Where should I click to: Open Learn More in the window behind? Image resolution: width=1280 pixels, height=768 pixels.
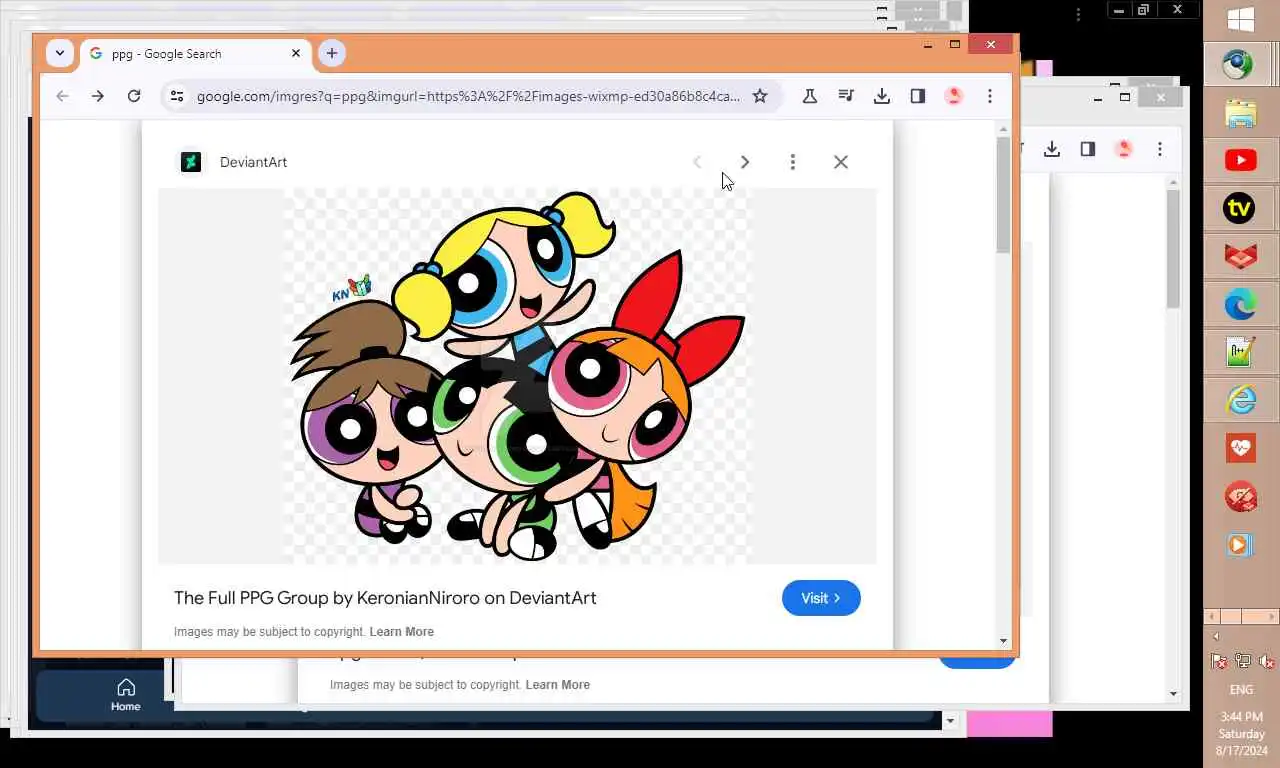tap(557, 685)
